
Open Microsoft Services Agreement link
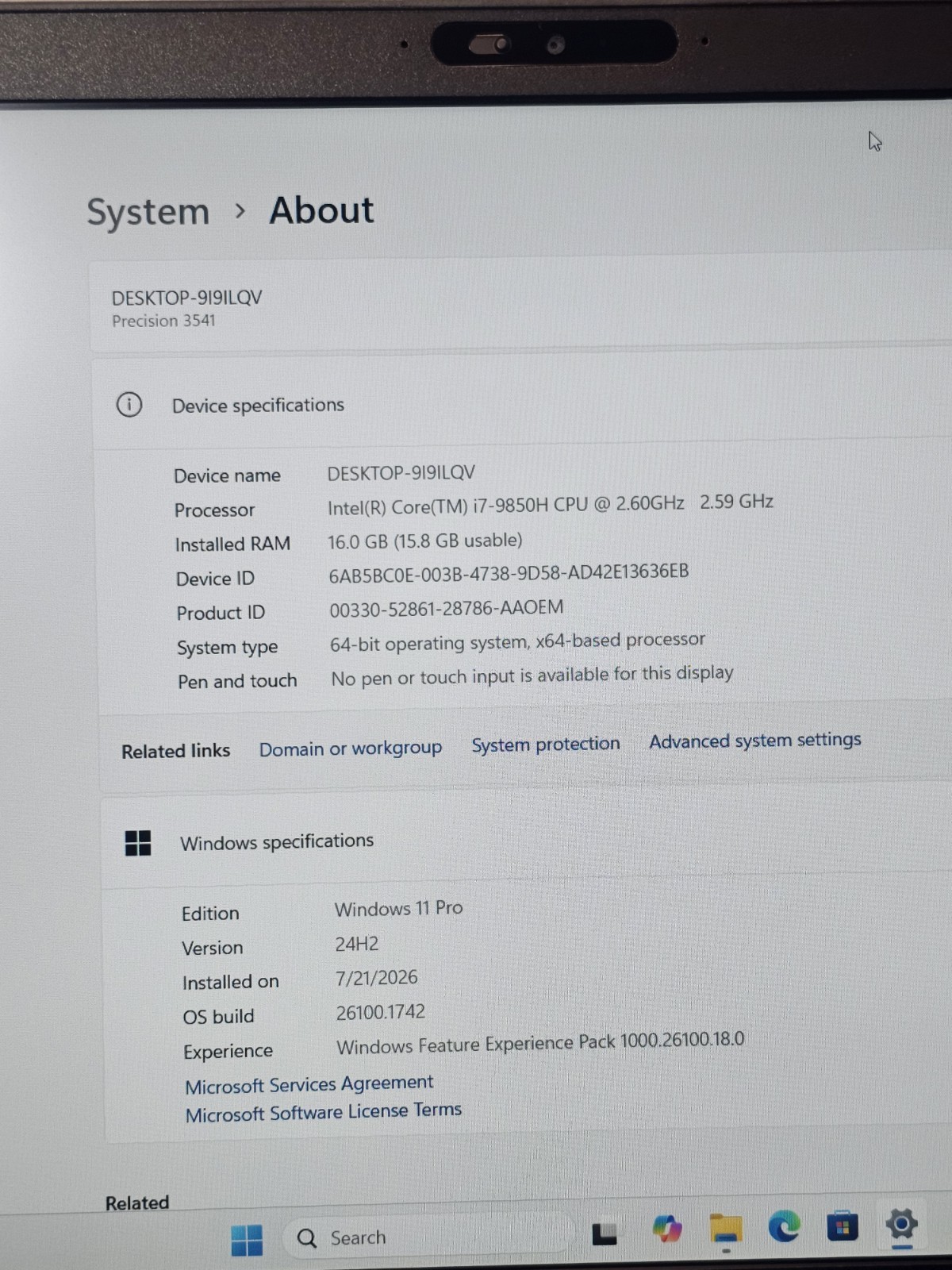(x=309, y=1084)
